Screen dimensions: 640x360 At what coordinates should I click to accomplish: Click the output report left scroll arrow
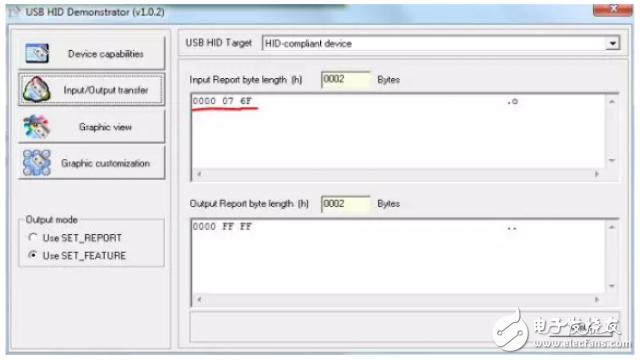199,299
